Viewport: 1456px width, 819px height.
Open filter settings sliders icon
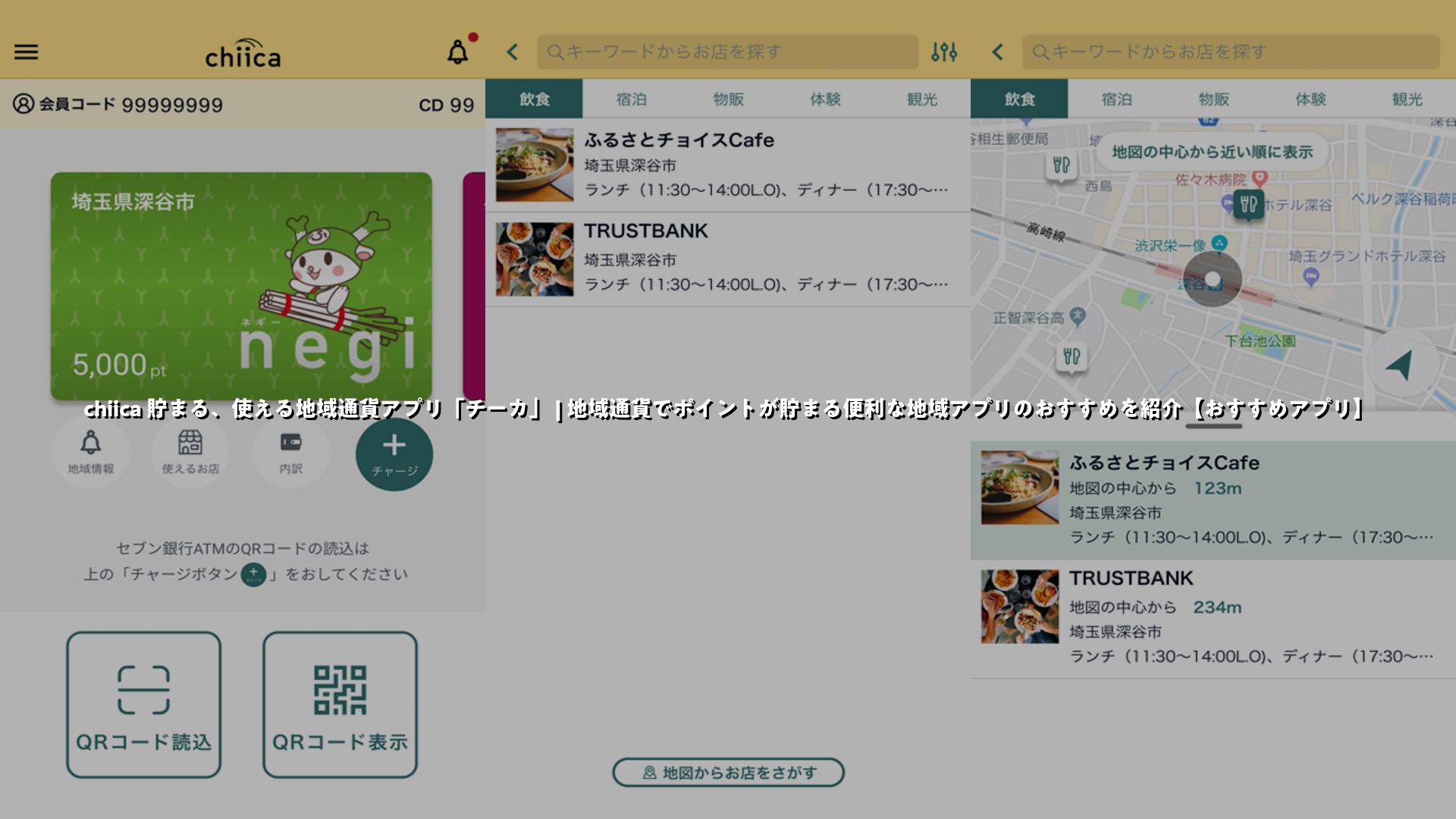click(944, 52)
